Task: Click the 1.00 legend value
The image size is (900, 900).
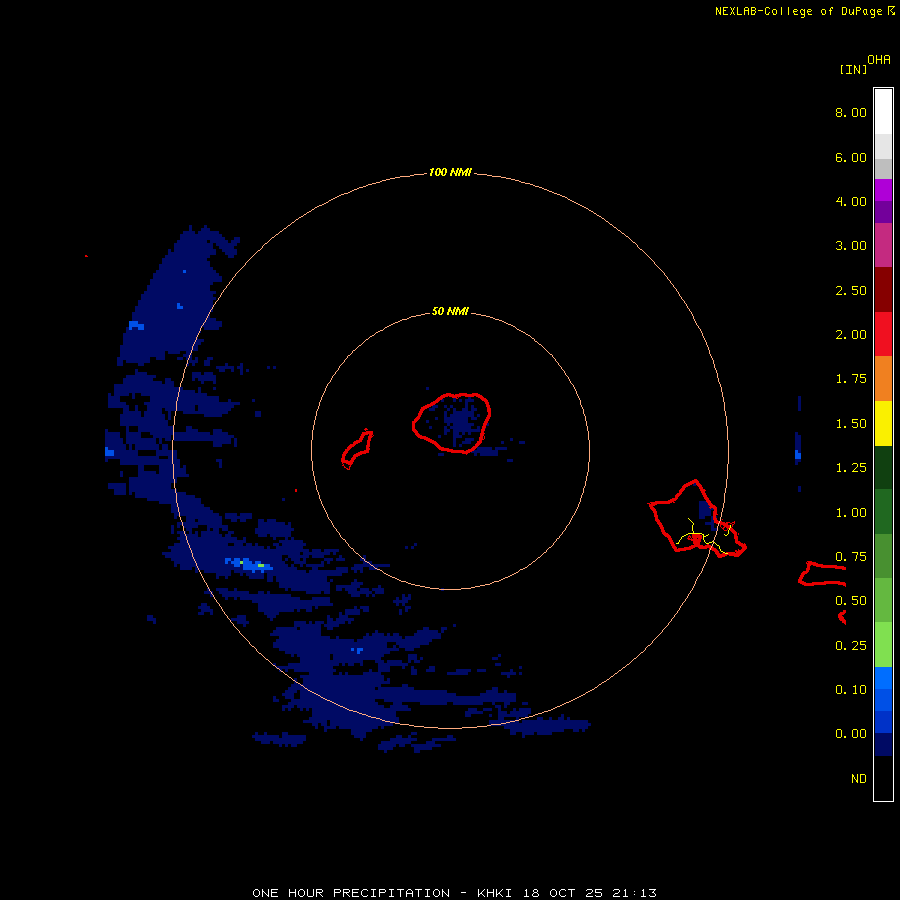Action: point(851,513)
